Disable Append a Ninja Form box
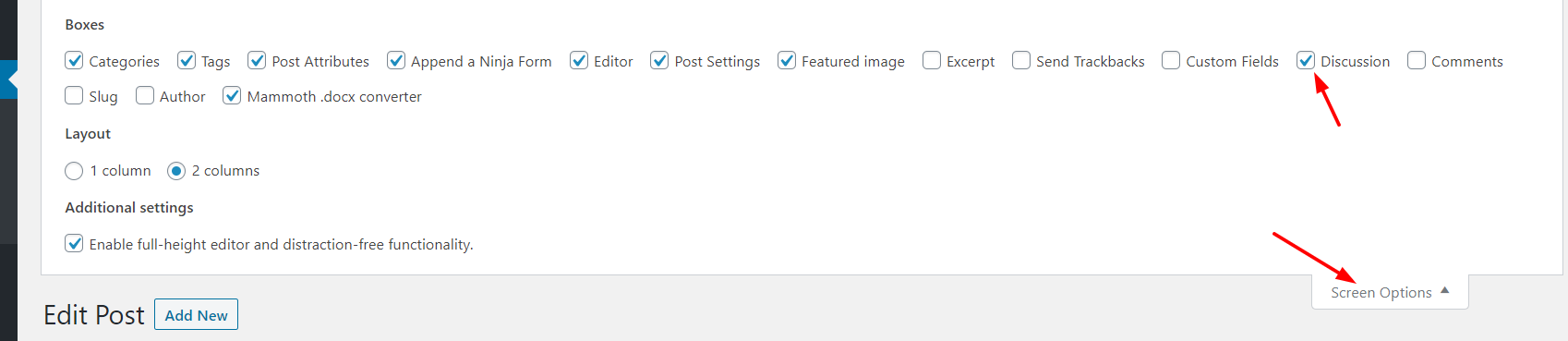Image resolution: width=1568 pixels, height=341 pixels. pyautogui.click(x=396, y=61)
